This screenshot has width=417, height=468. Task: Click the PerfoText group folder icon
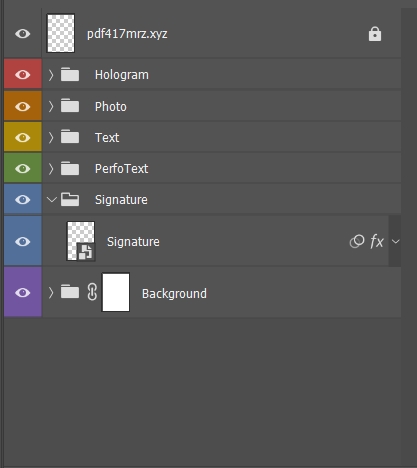click(70, 168)
